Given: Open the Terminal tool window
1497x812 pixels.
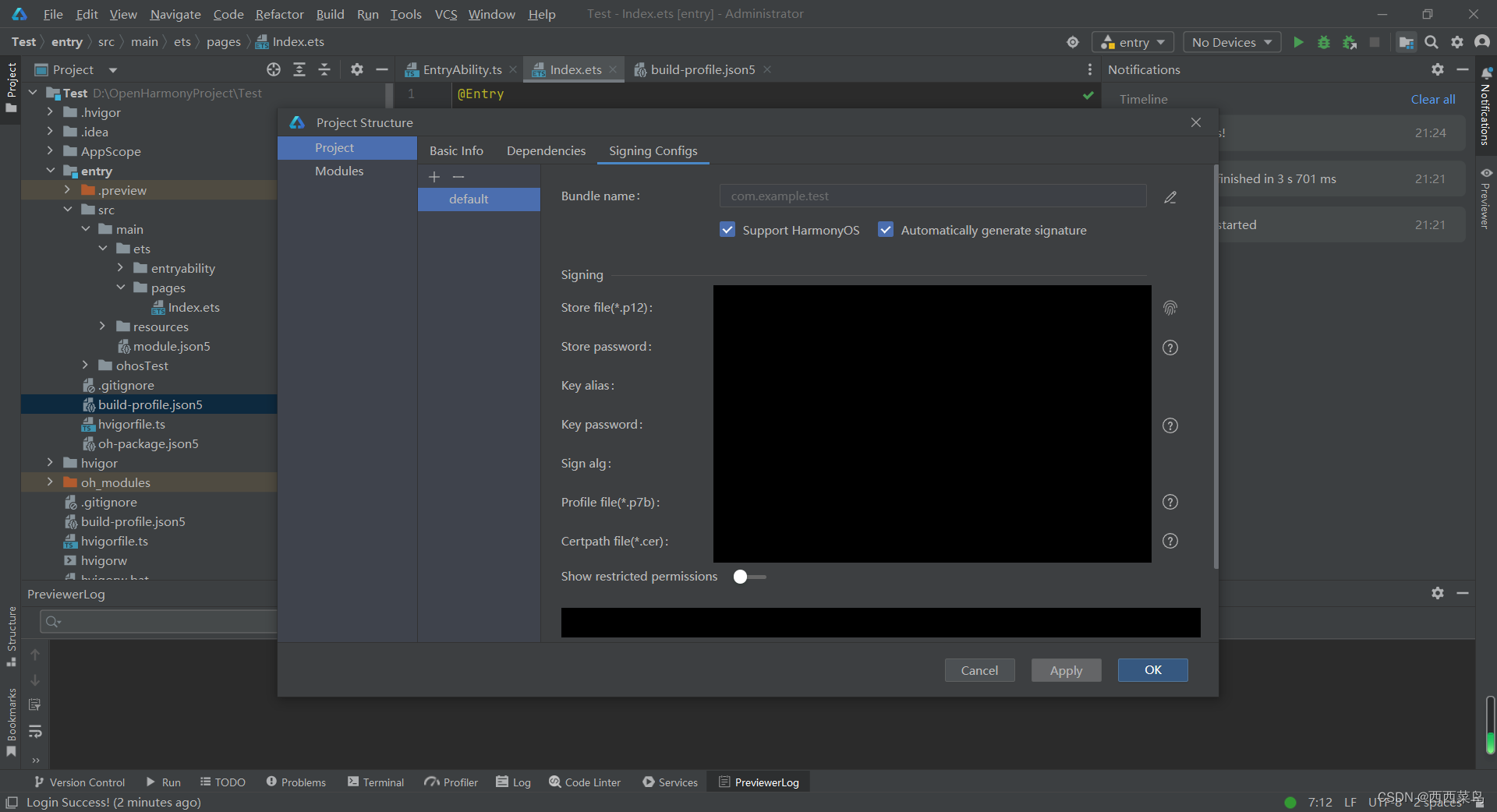Looking at the screenshot, I should (376, 782).
